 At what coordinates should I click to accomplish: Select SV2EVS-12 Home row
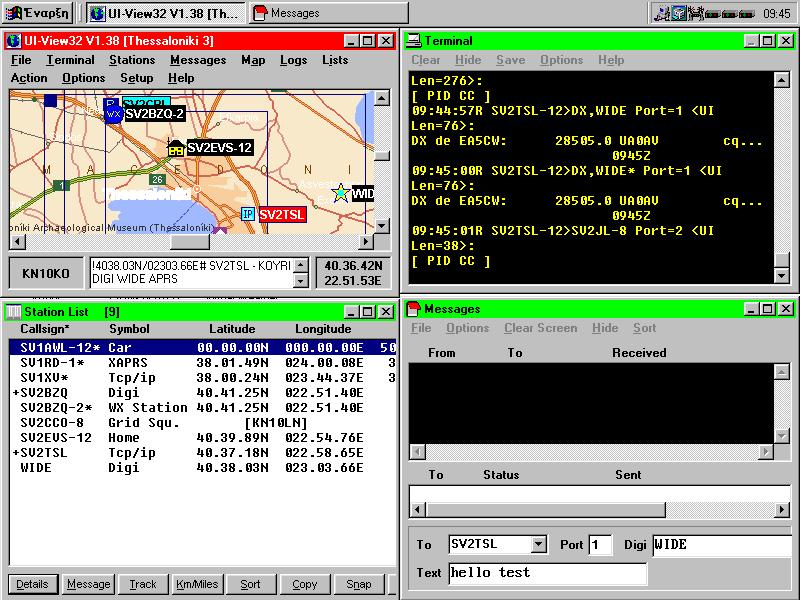coord(203,438)
